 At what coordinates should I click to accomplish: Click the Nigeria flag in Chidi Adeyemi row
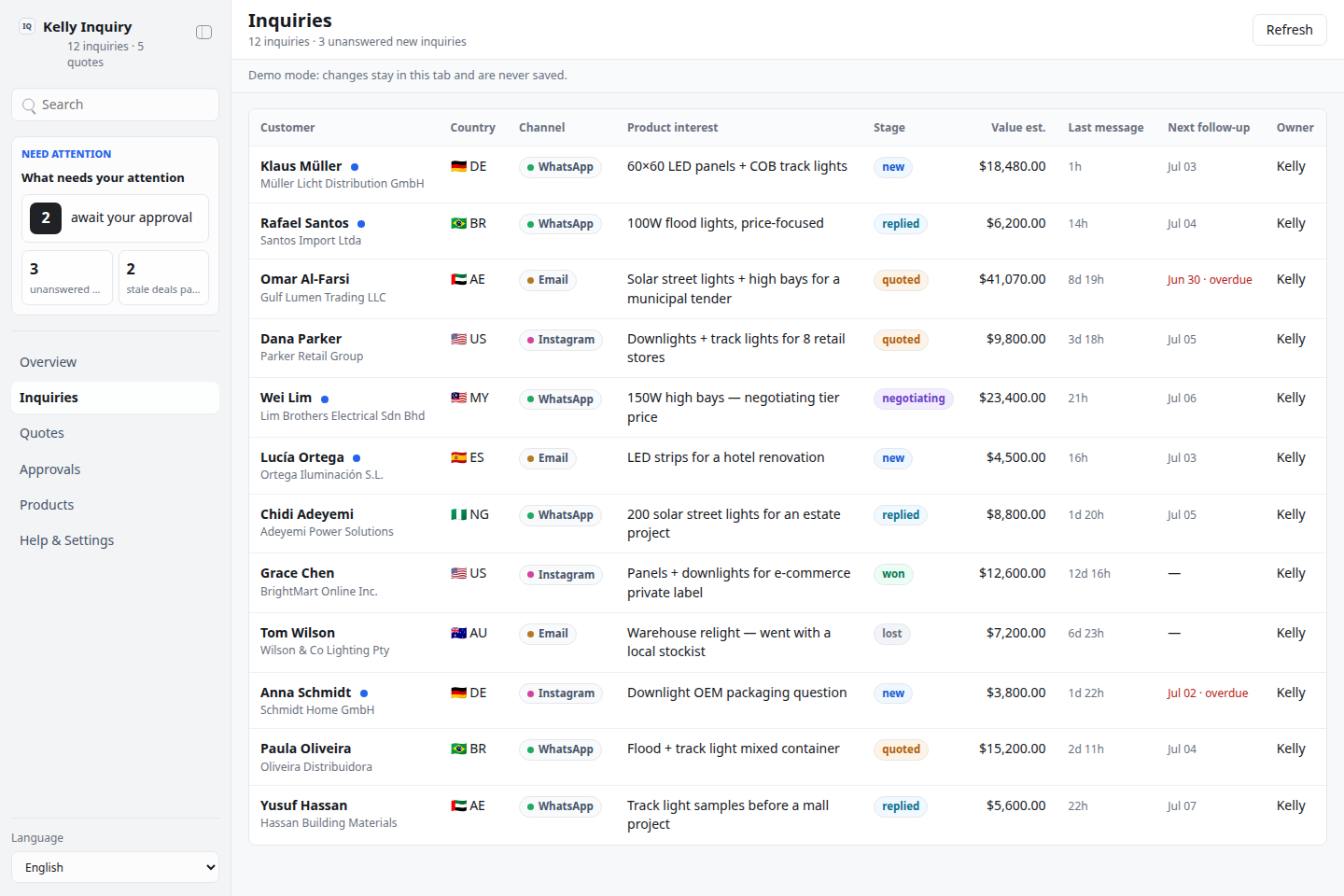coord(458,514)
